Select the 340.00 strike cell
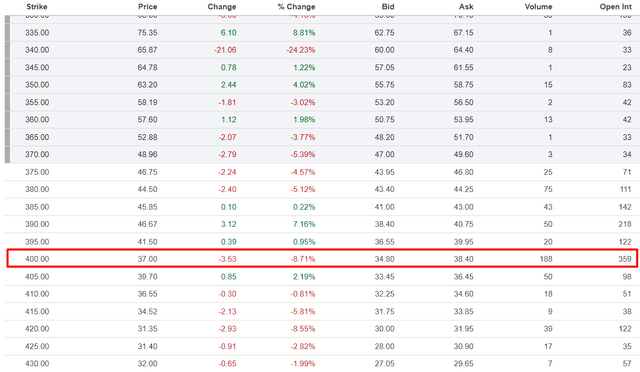This screenshot has width=640, height=372. (37, 50)
